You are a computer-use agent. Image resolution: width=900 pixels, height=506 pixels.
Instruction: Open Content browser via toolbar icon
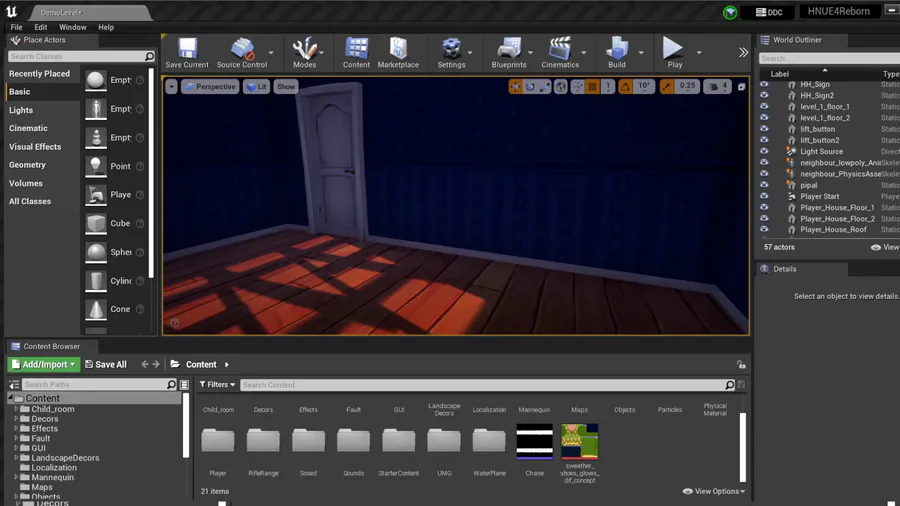pos(356,53)
